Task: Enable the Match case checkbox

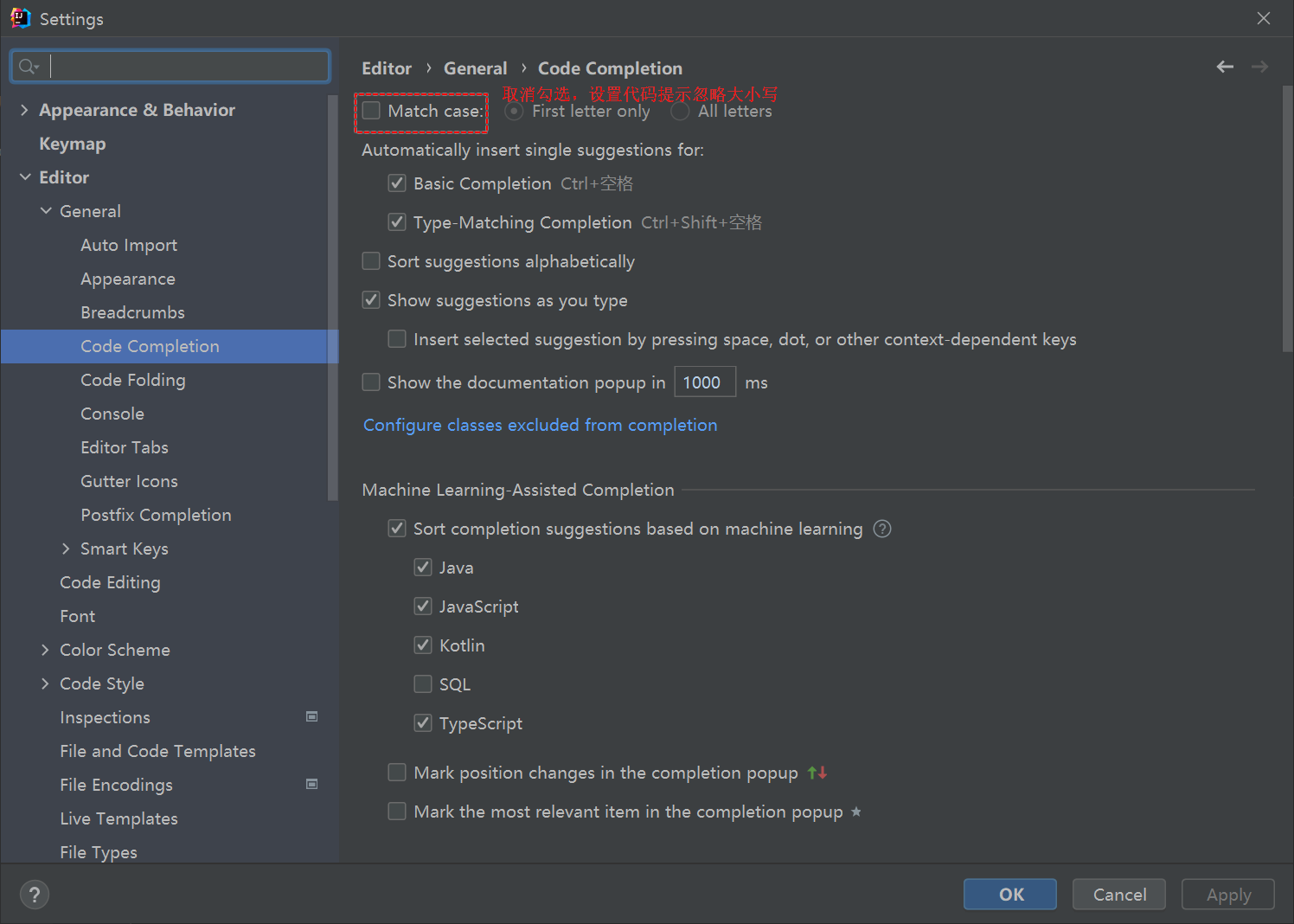Action: 371,111
